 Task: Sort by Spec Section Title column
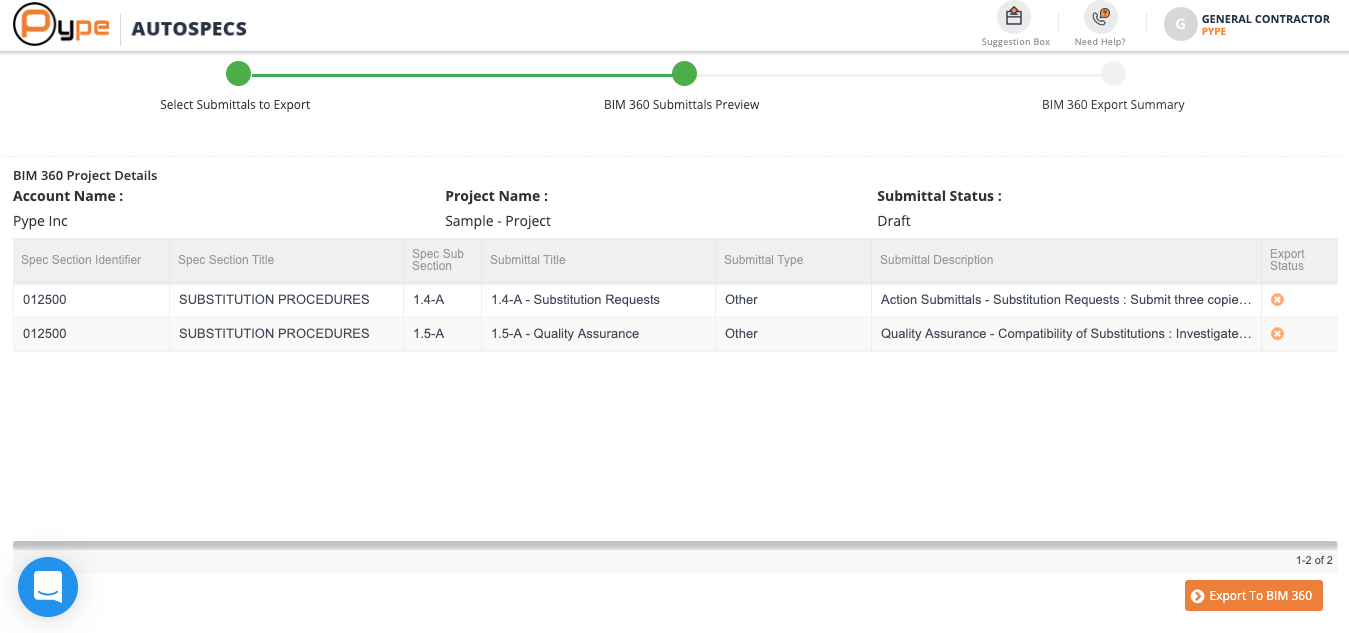click(226, 260)
